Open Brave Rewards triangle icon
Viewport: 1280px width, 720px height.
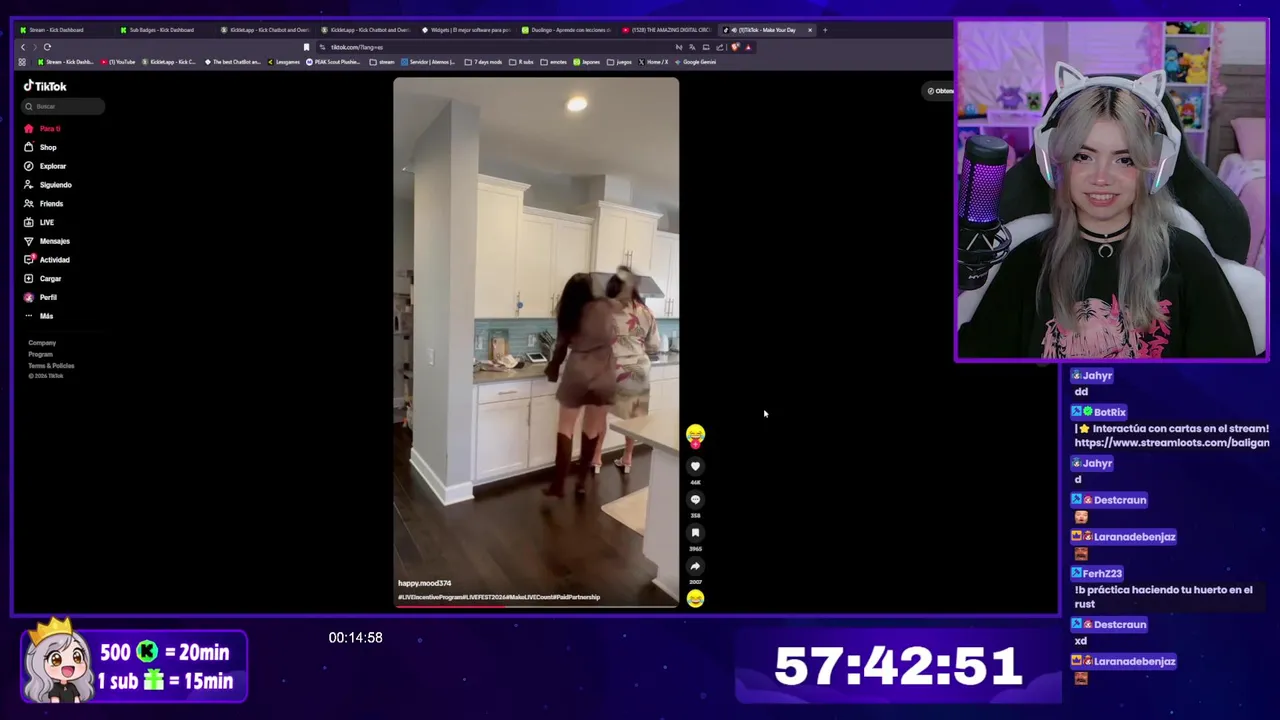[x=748, y=47]
